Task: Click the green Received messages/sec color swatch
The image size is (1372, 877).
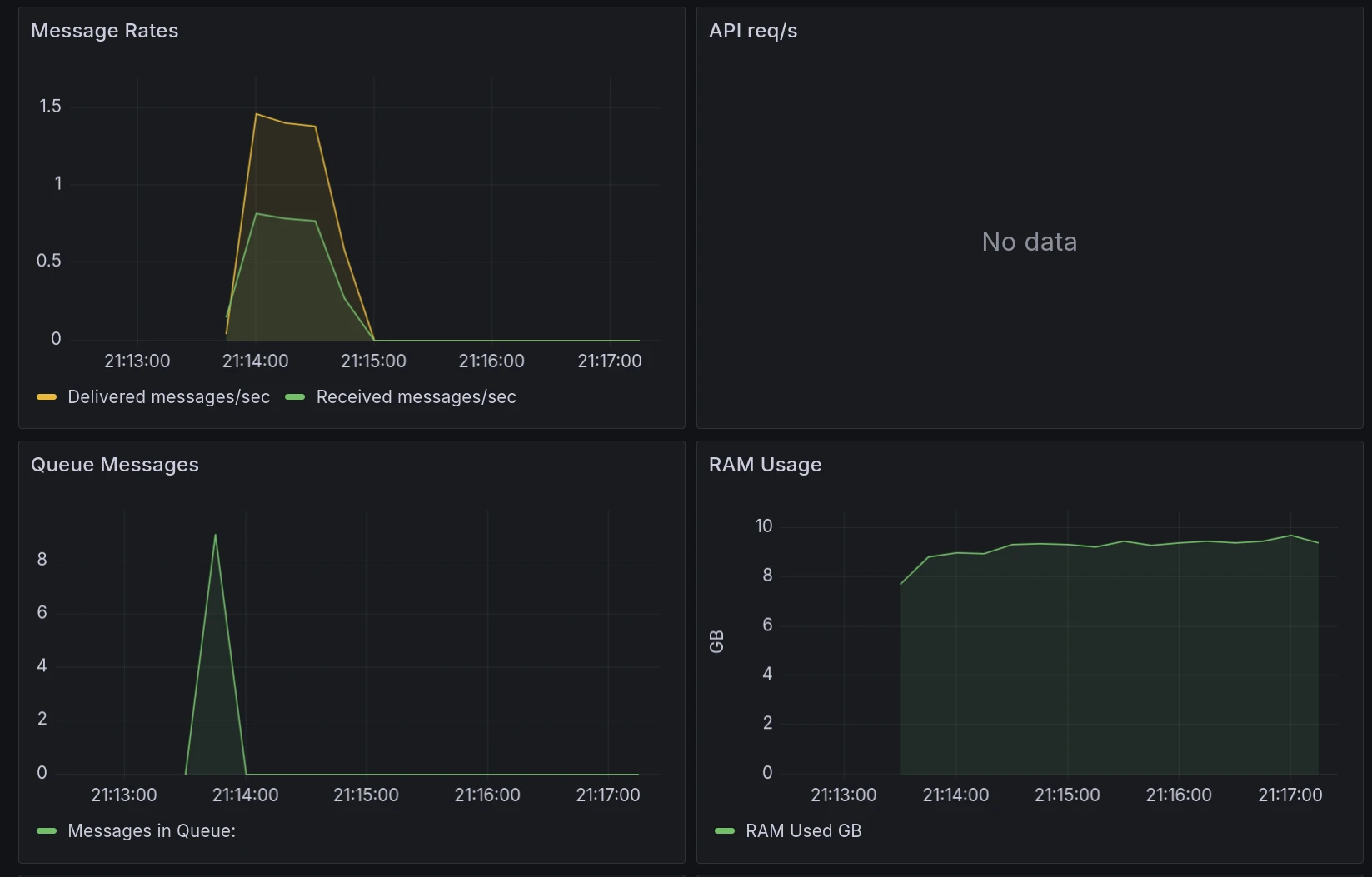Action: coord(295,397)
